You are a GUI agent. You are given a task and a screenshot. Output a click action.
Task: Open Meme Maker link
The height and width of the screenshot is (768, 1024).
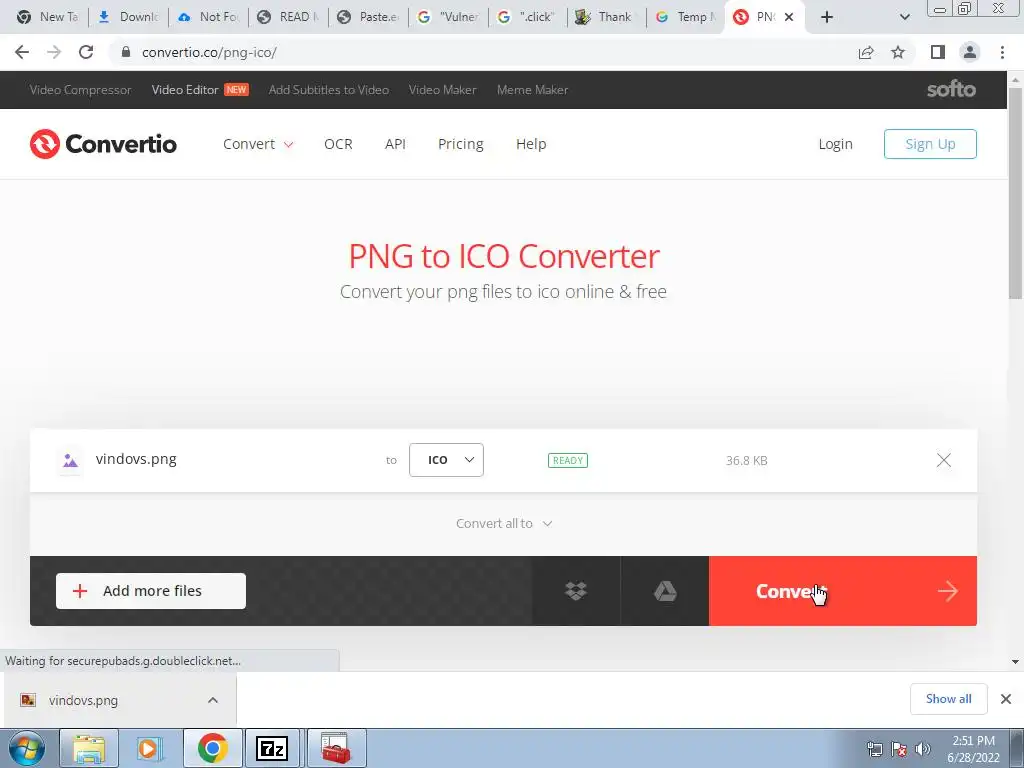tap(532, 89)
